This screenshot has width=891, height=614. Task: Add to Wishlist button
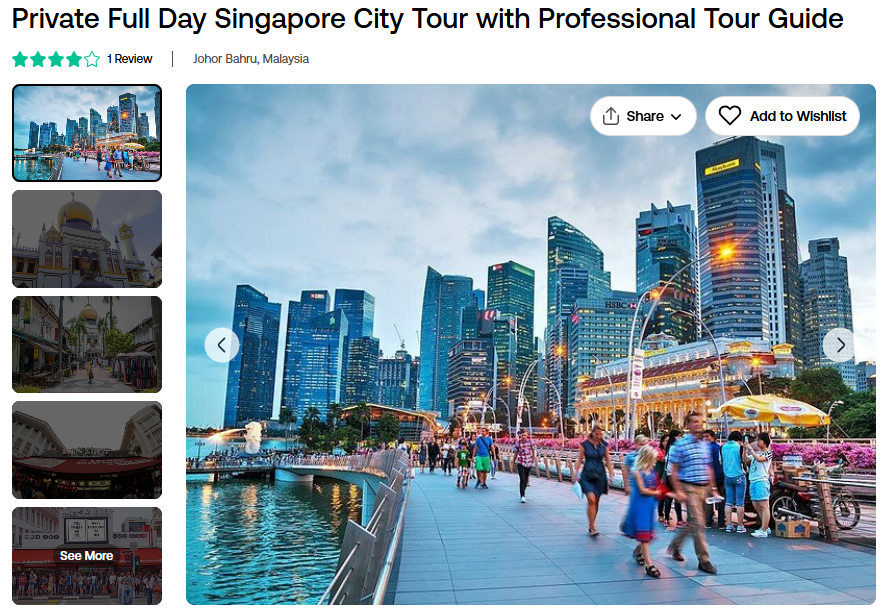pos(782,116)
